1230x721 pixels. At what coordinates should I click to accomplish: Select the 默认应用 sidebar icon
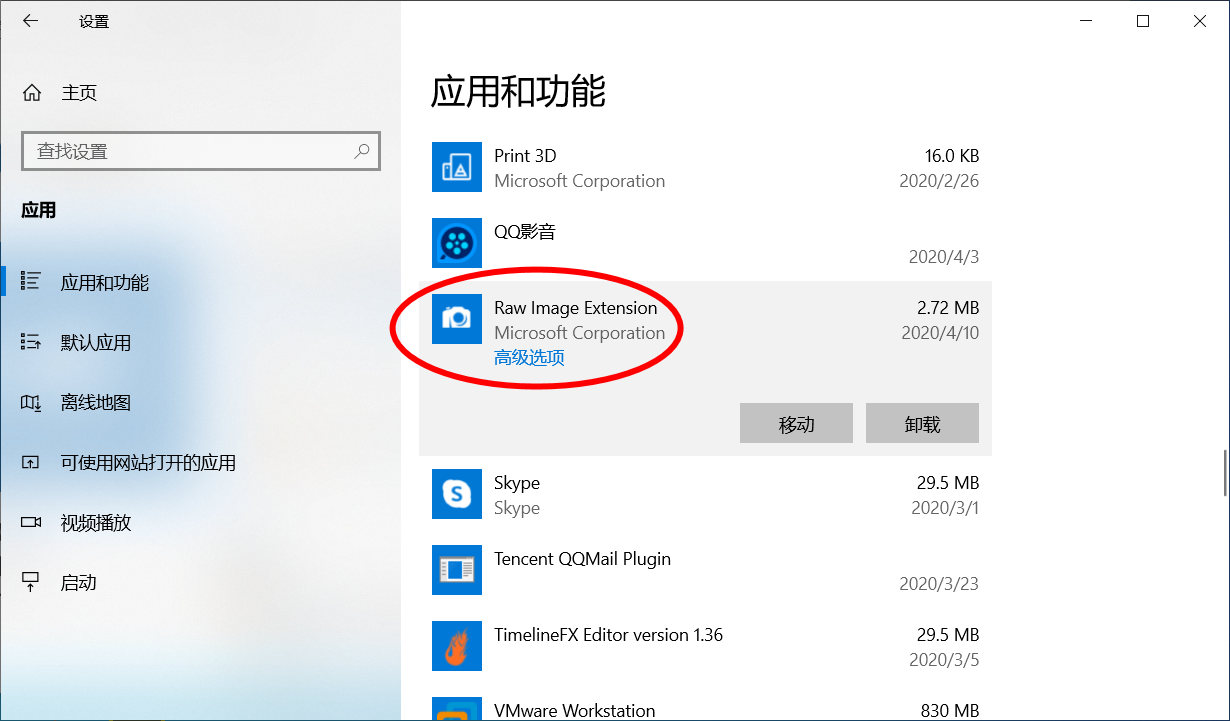(x=31, y=342)
